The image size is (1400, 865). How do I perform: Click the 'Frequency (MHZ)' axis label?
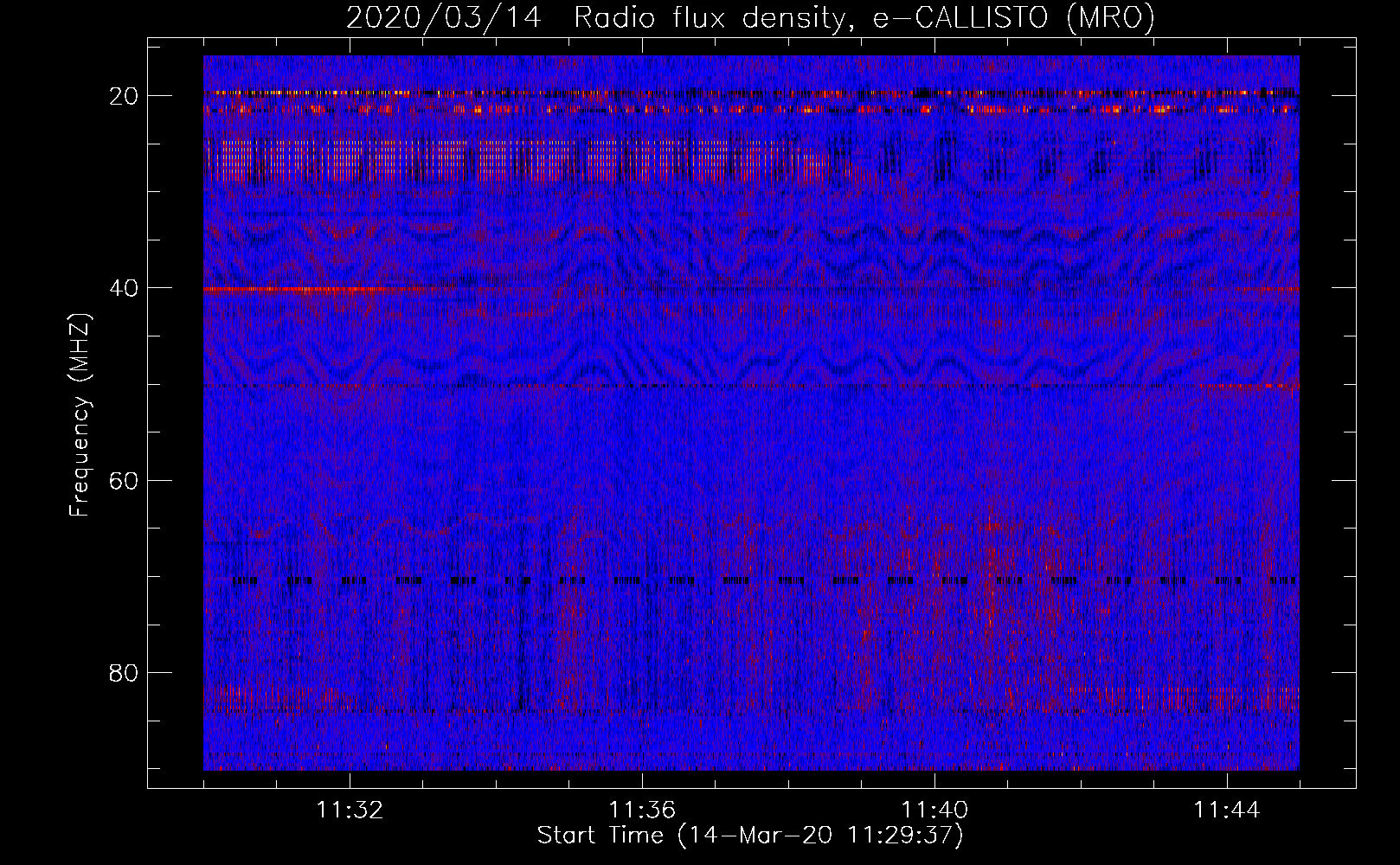tap(80, 415)
